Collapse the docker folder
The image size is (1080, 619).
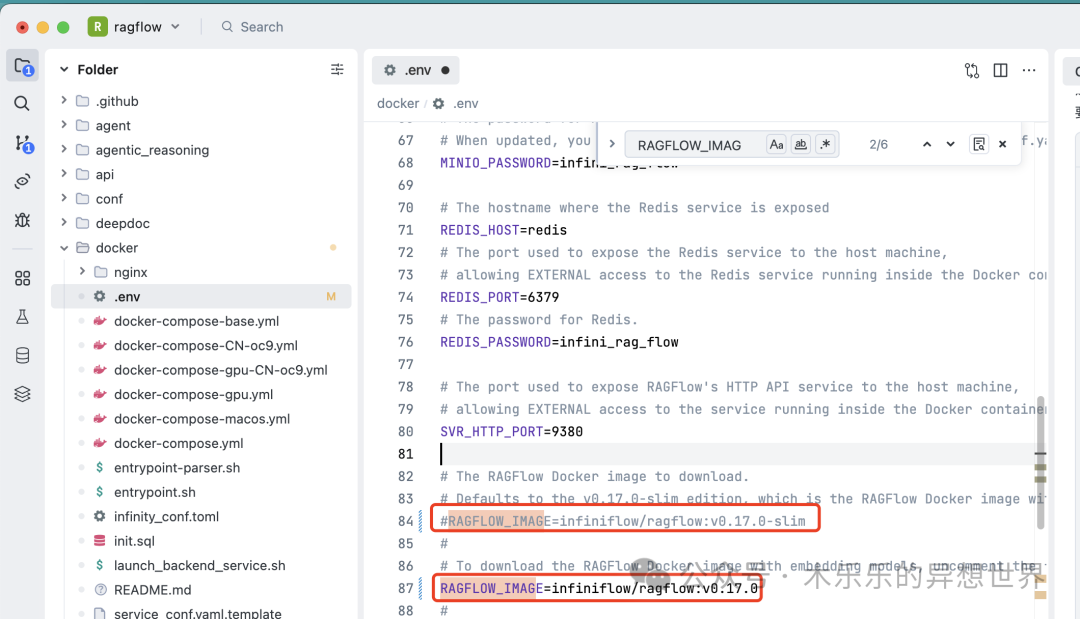(x=64, y=247)
